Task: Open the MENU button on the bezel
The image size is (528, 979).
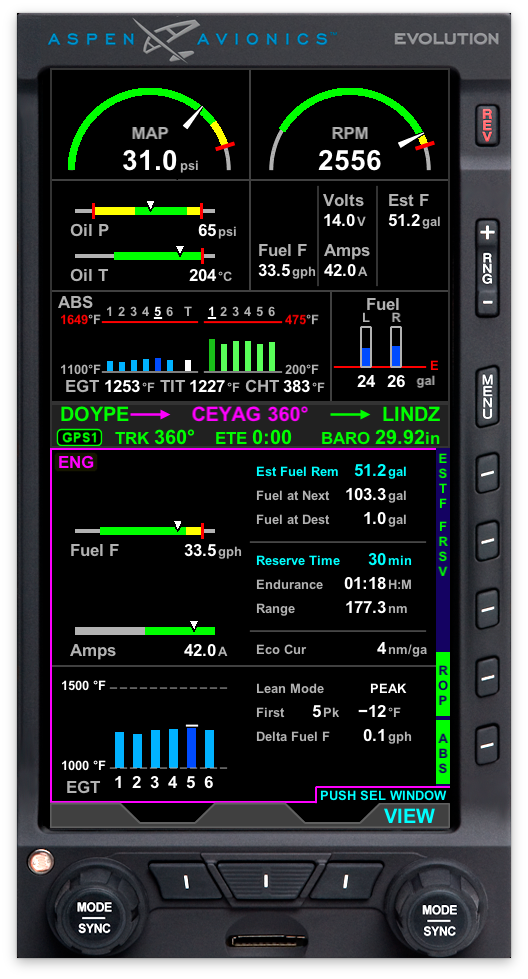Action: (487, 396)
